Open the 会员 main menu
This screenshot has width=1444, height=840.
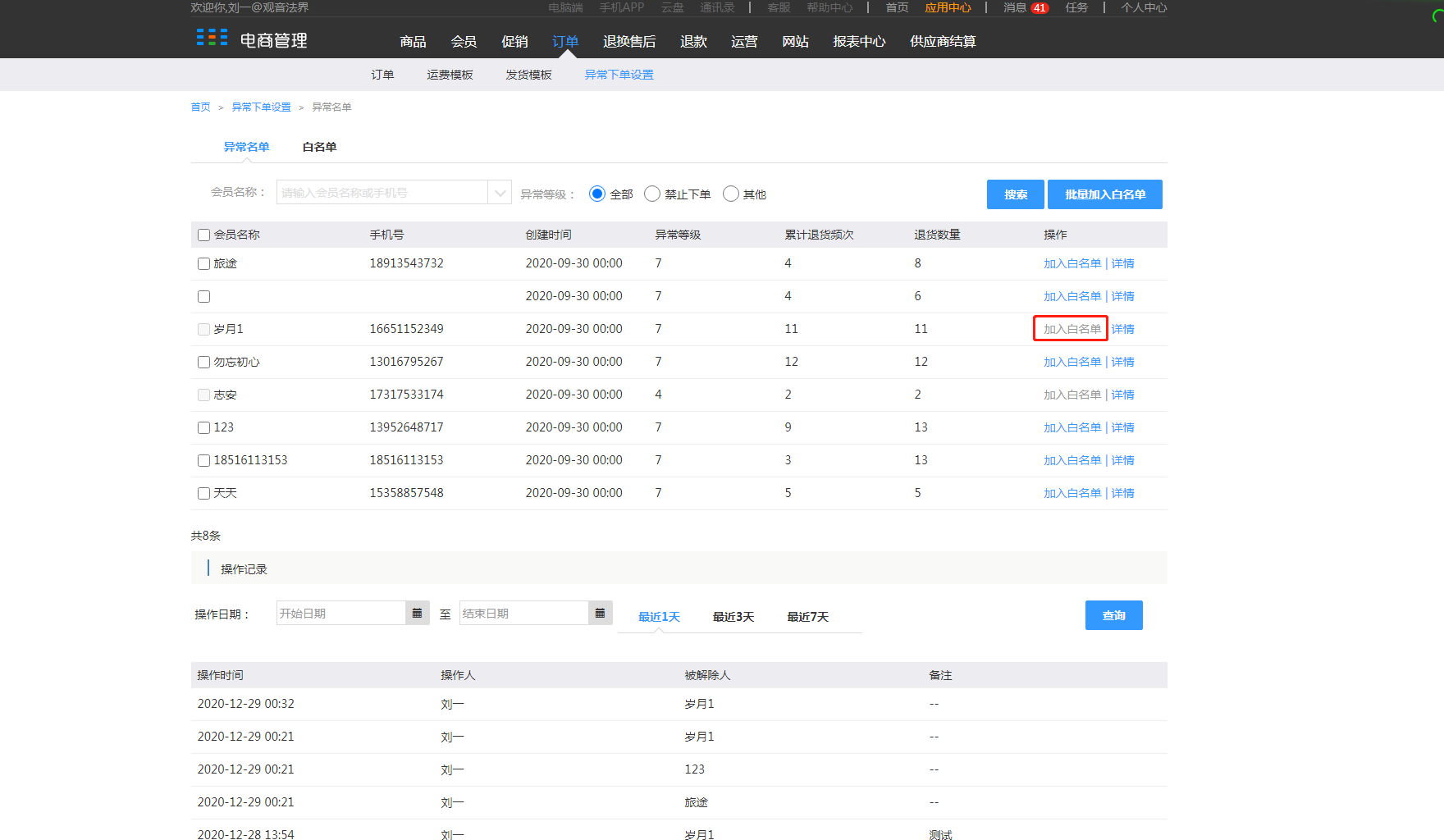464,41
